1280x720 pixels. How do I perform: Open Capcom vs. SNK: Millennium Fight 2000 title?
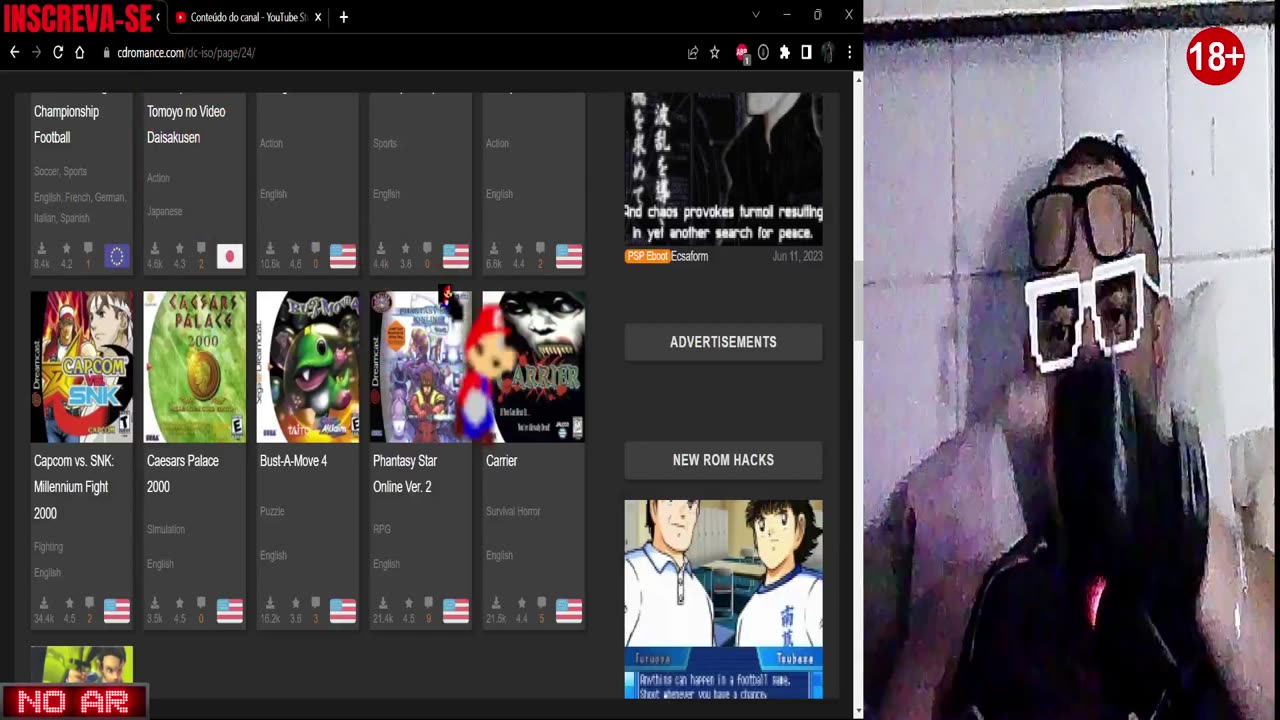click(74, 487)
